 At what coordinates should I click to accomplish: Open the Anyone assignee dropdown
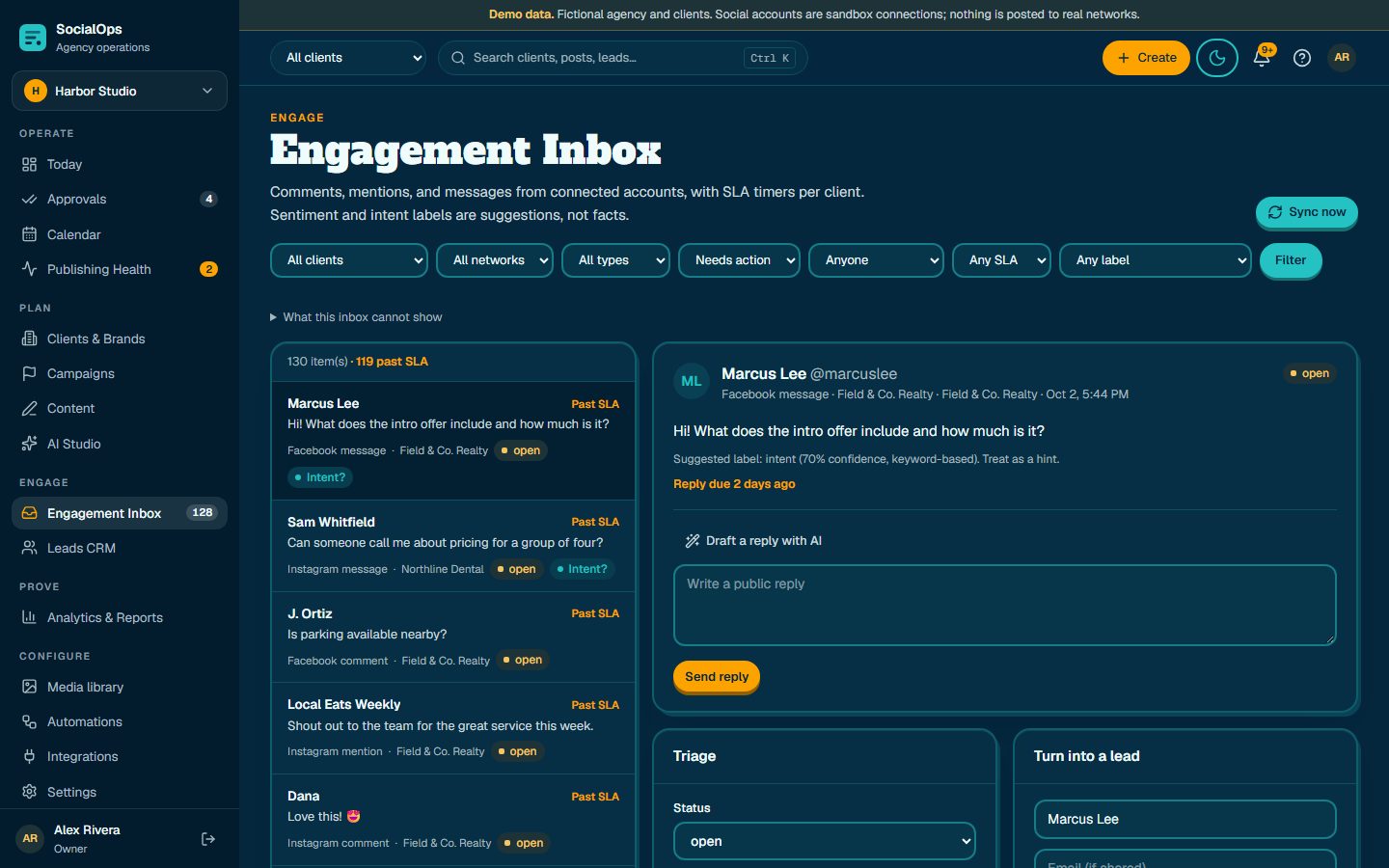pyautogui.click(x=877, y=260)
